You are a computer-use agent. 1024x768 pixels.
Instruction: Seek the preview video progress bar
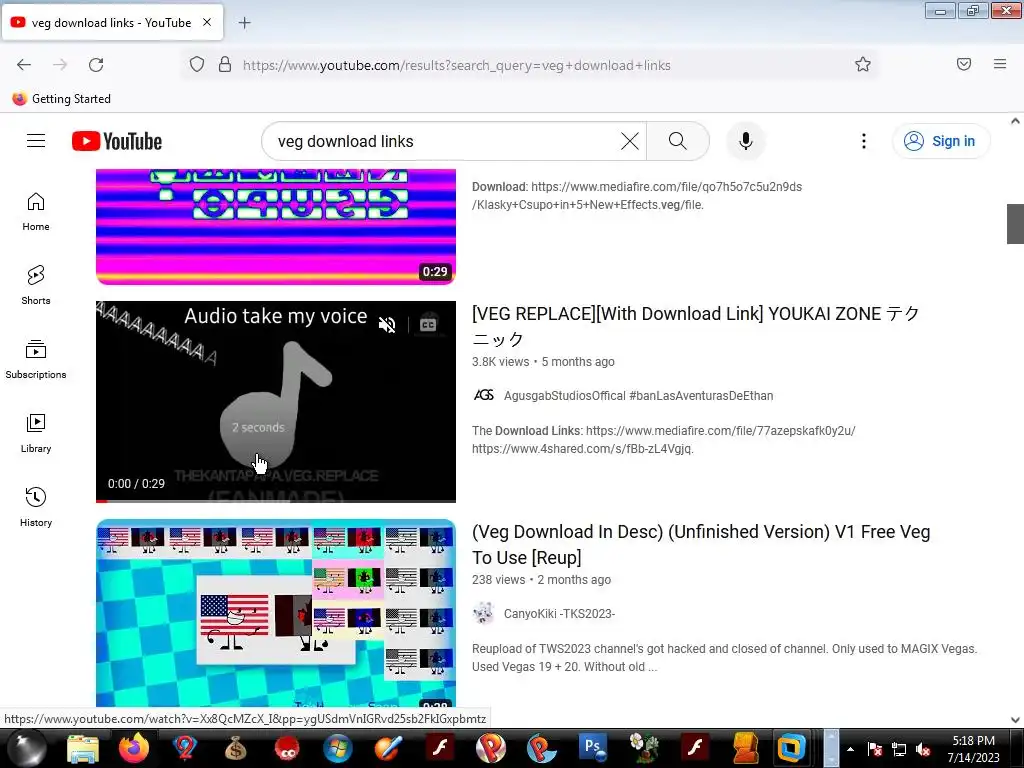tap(276, 501)
